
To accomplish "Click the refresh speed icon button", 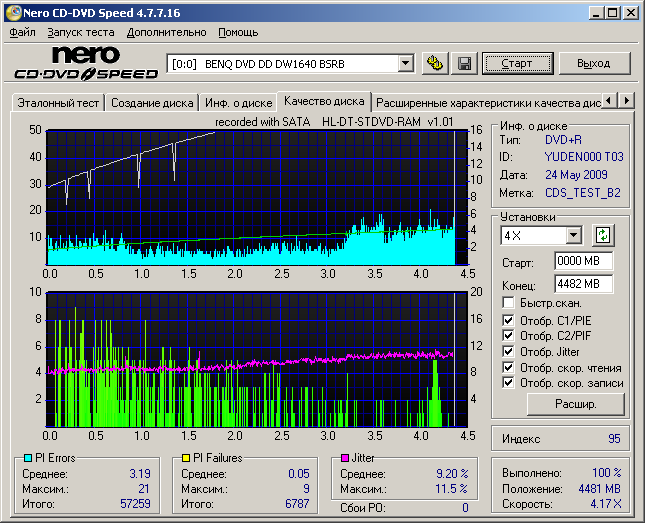I will (x=602, y=236).
